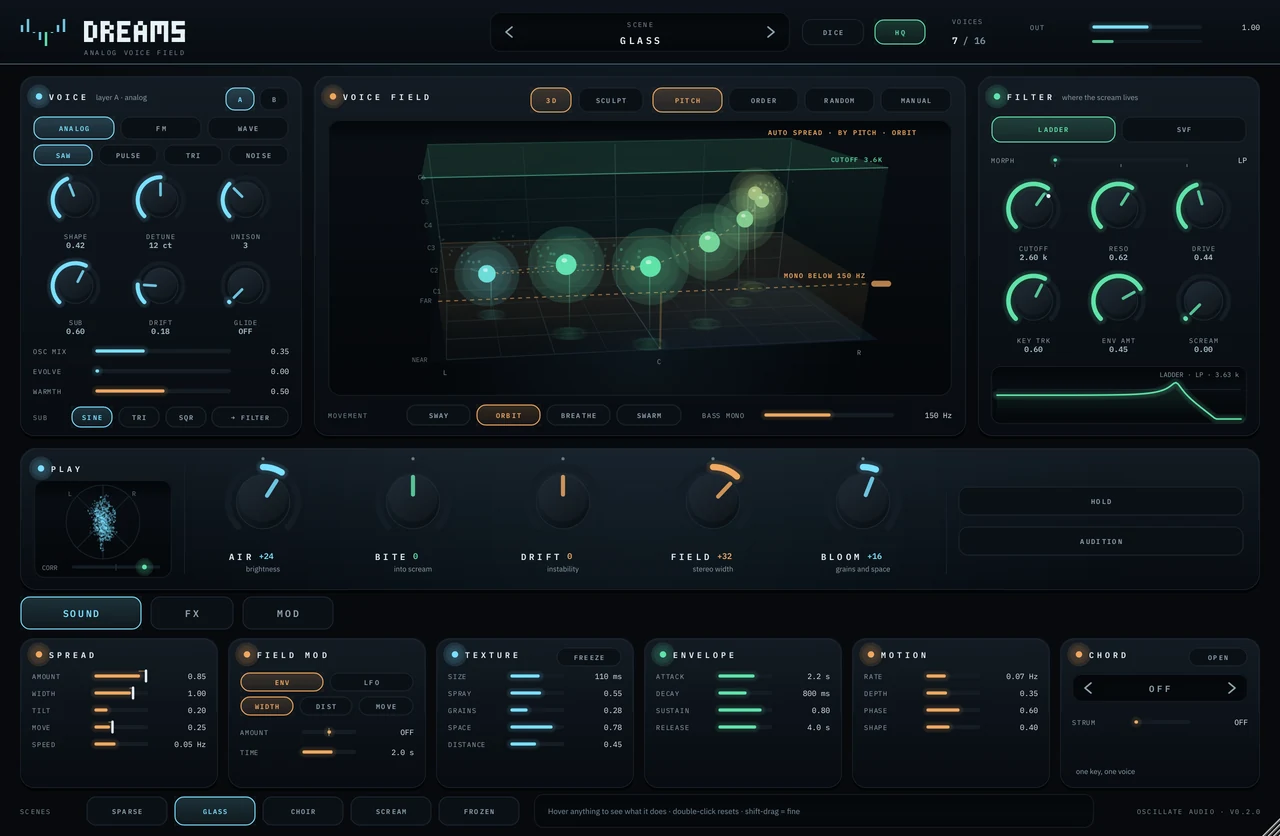Load the Frozen scene
Viewport: 1280px width, 836px height.
pos(479,811)
